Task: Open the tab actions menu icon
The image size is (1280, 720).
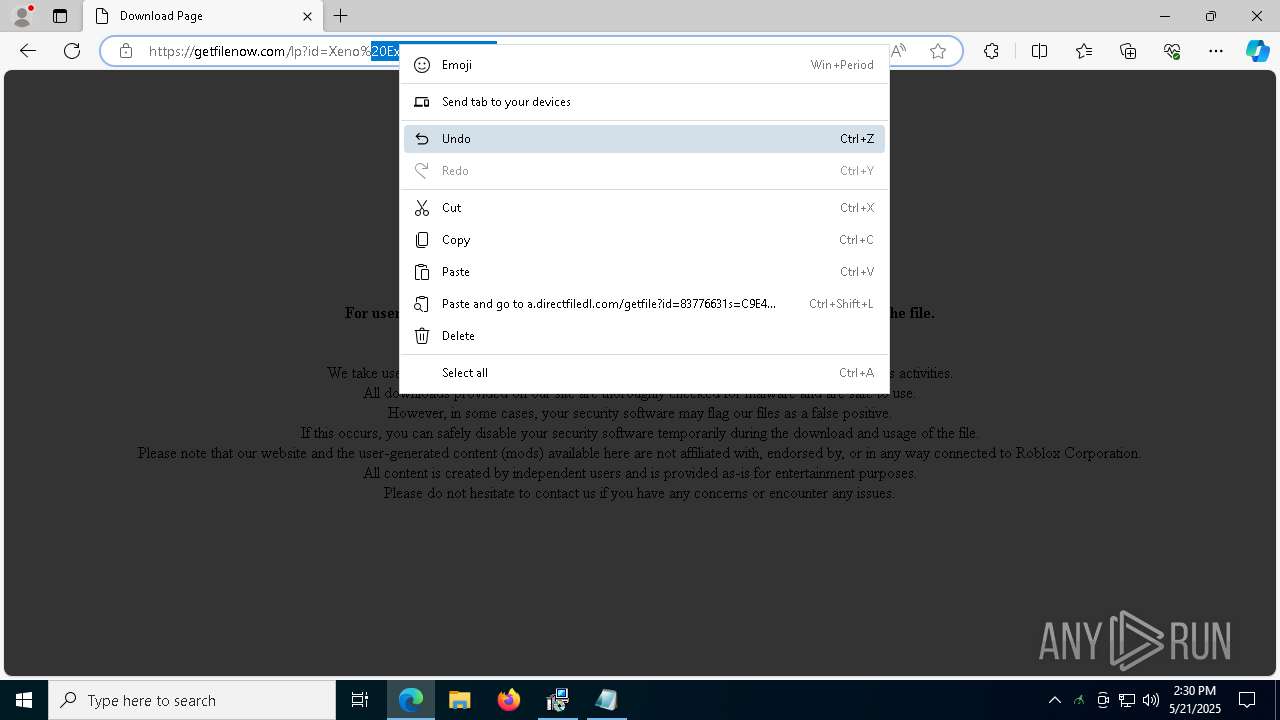Action: 60,16
